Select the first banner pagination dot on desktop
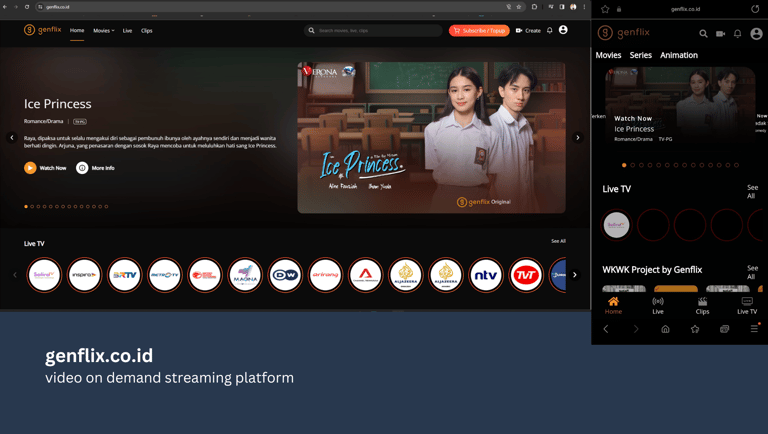This screenshot has width=768, height=434. tap(26, 207)
